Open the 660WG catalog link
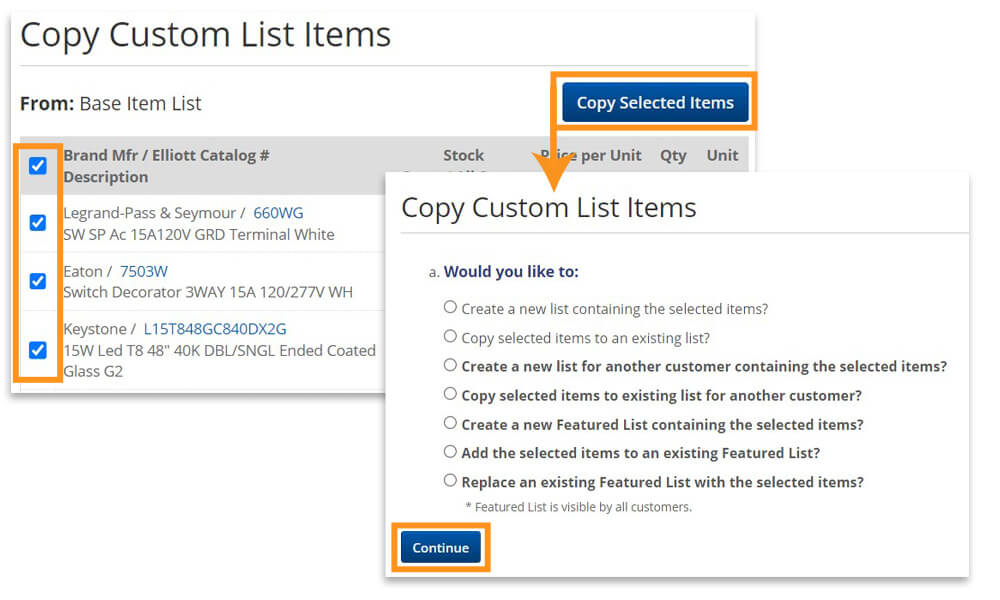This screenshot has height=600, width=1000. pyautogui.click(x=278, y=213)
